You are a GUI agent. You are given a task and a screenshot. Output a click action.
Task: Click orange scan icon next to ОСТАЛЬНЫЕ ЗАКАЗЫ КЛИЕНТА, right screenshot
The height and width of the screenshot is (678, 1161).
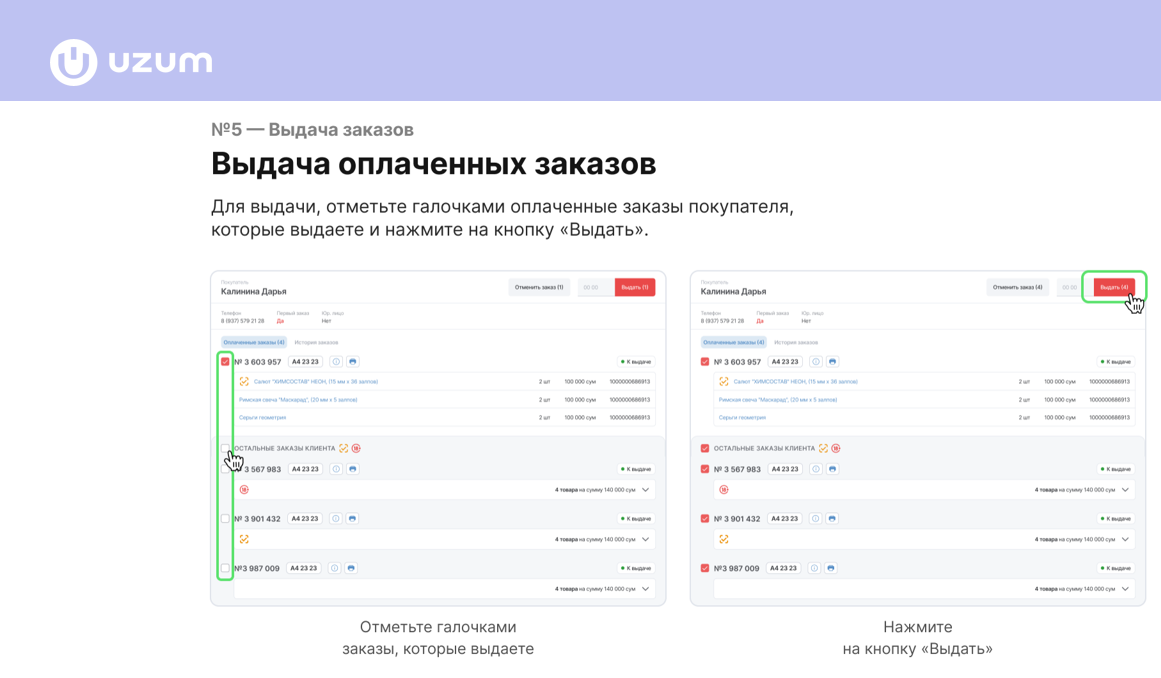coord(823,449)
